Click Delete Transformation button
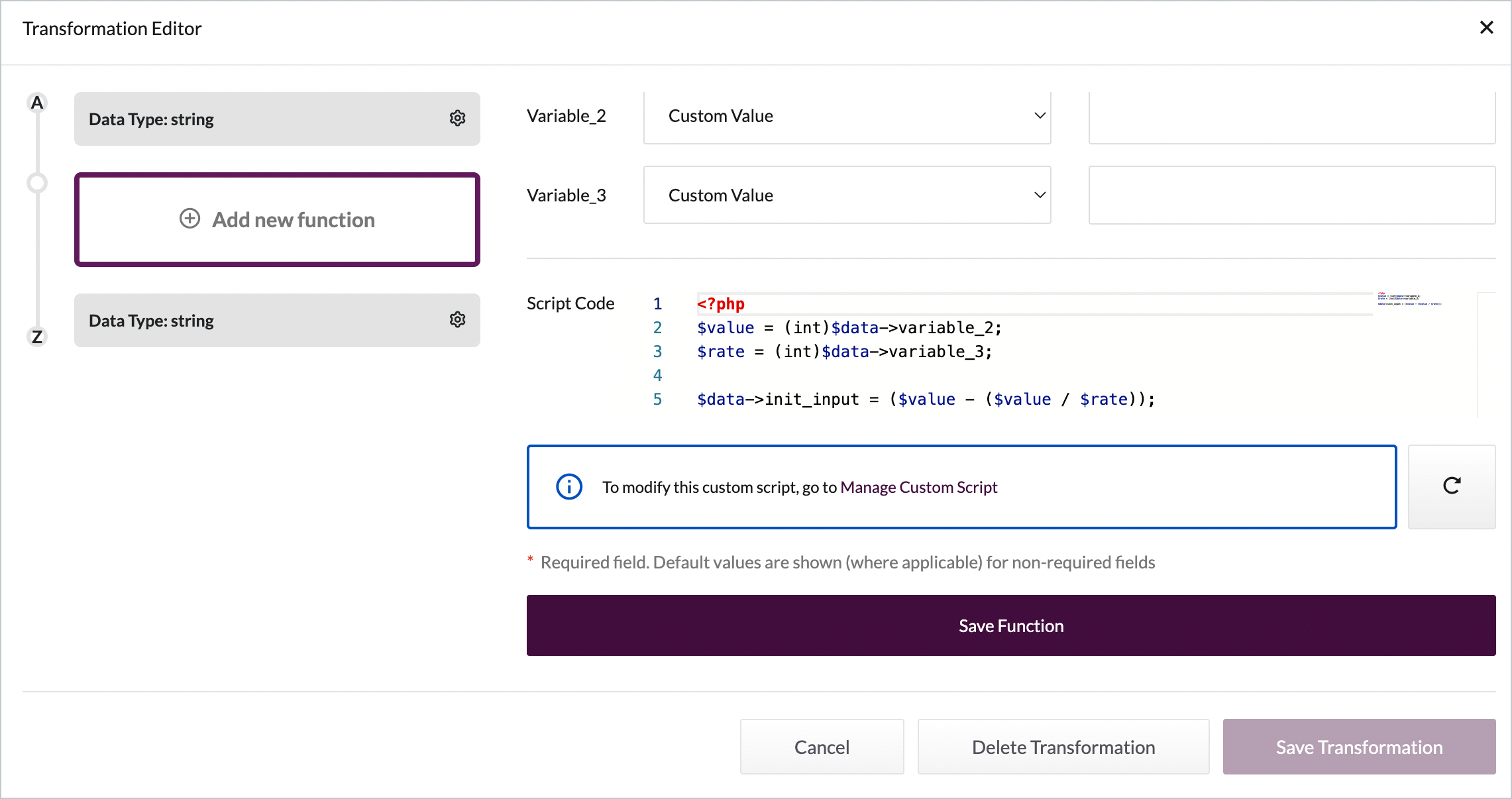This screenshot has width=1512, height=799. [x=1063, y=747]
